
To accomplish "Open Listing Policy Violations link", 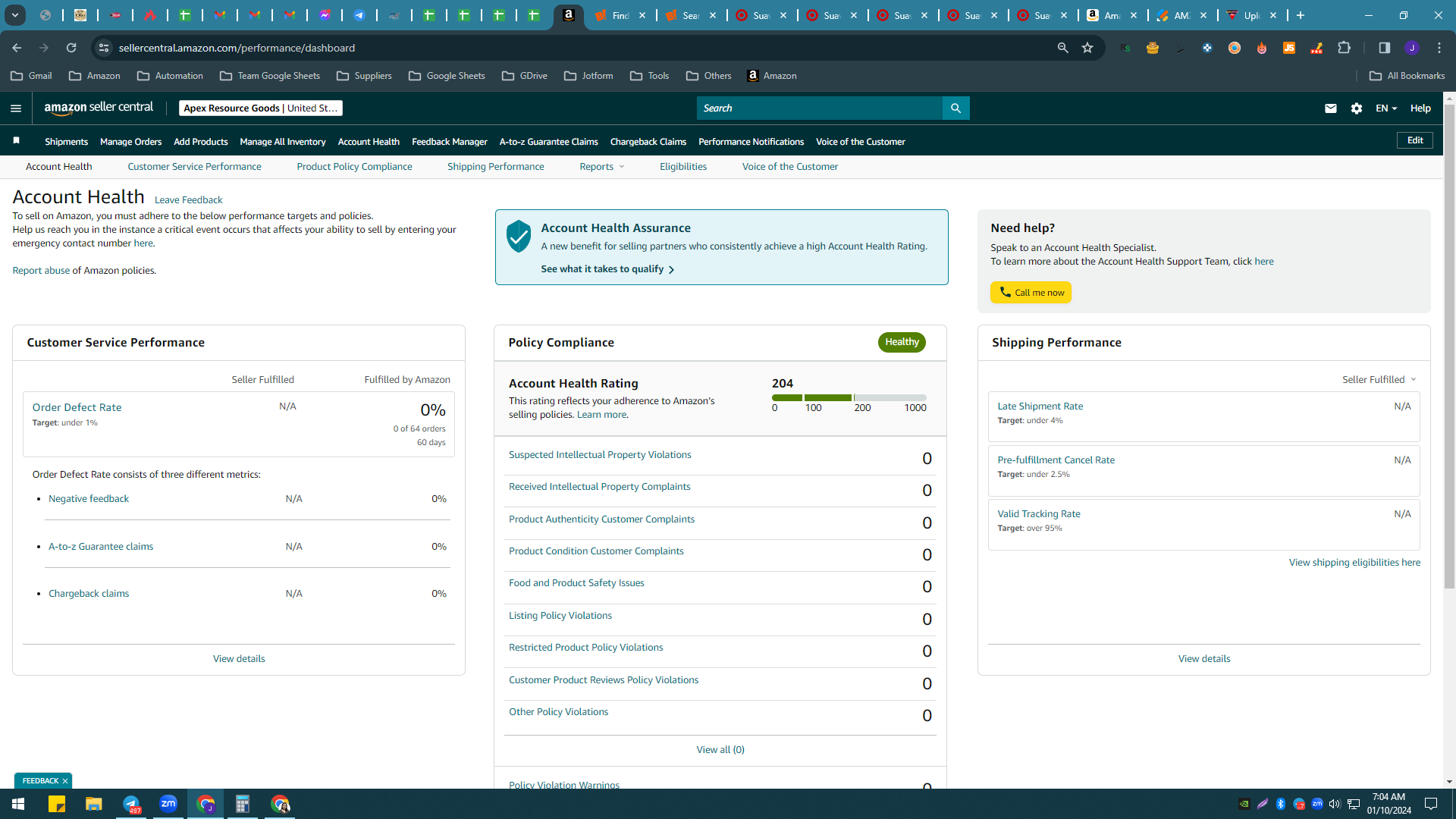I will pyautogui.click(x=560, y=616).
